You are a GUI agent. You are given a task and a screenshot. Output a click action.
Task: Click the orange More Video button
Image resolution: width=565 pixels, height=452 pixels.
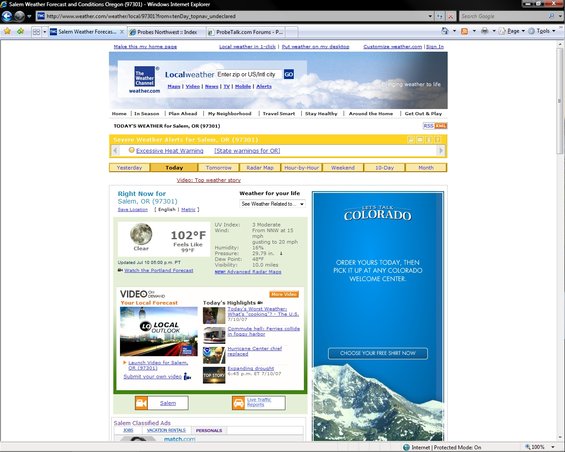pyautogui.click(x=284, y=294)
